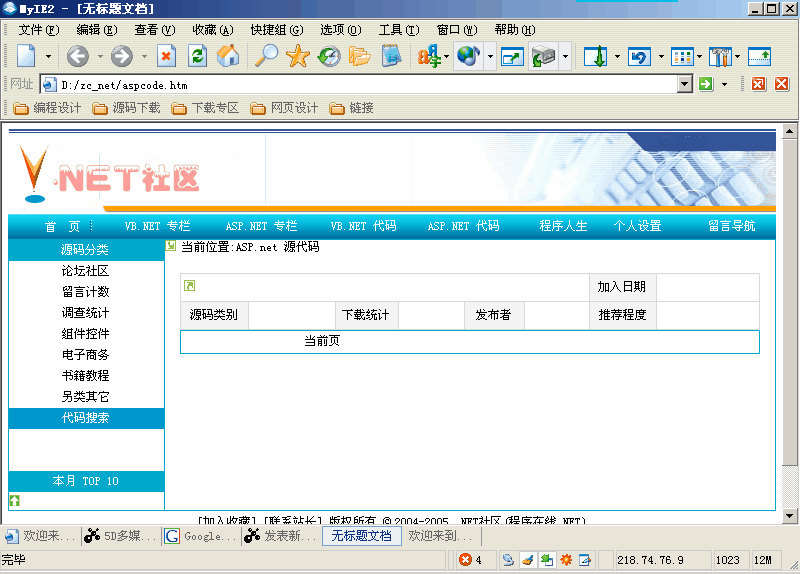
Task: Open the 收藏(A) menu
Action: pos(212,30)
